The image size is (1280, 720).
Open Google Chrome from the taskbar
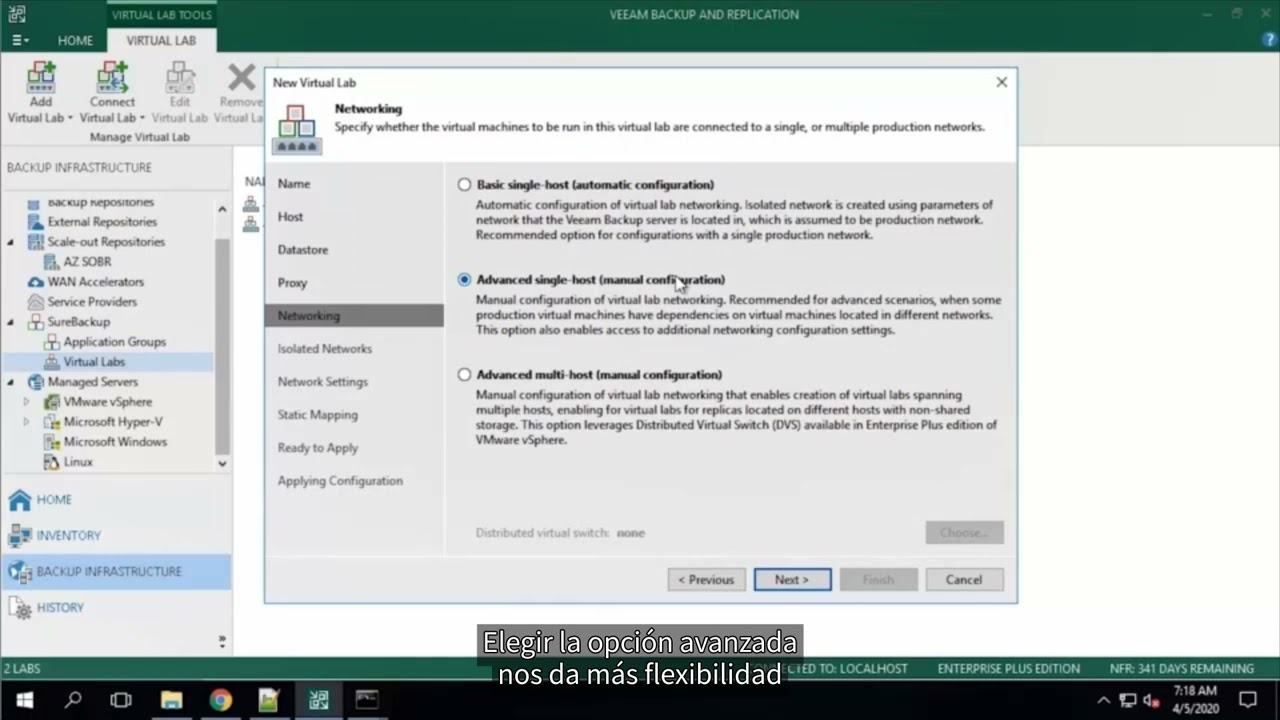pyautogui.click(x=221, y=700)
